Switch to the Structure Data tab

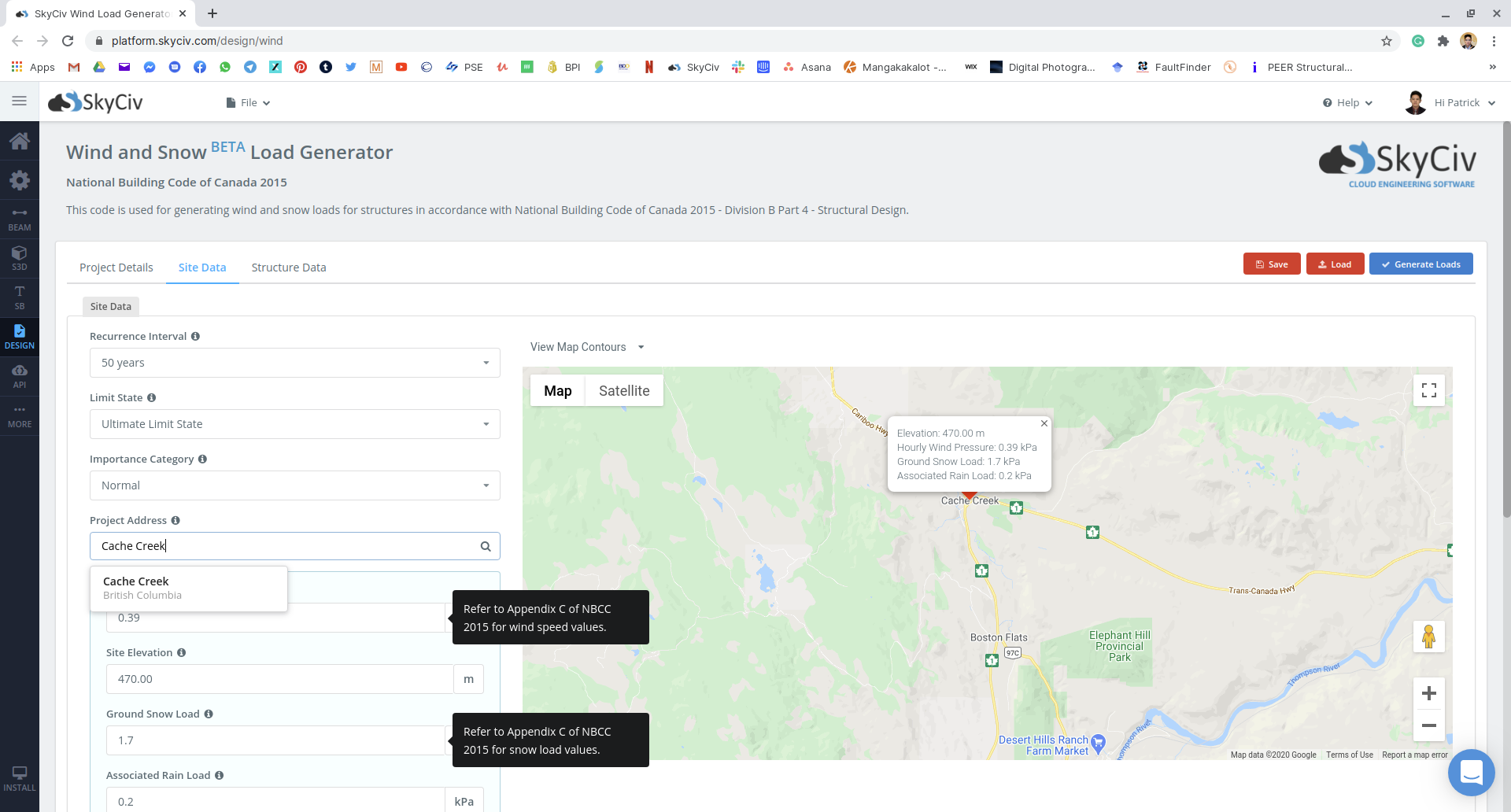tap(288, 268)
